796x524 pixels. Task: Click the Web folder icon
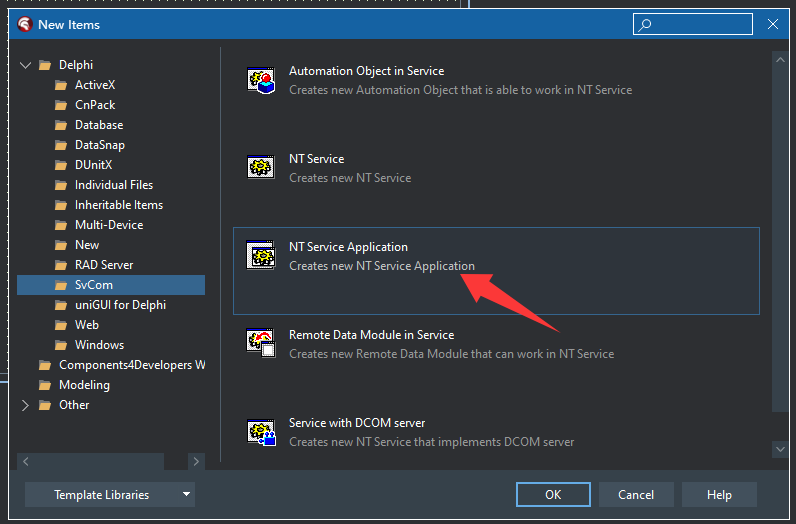(61, 325)
